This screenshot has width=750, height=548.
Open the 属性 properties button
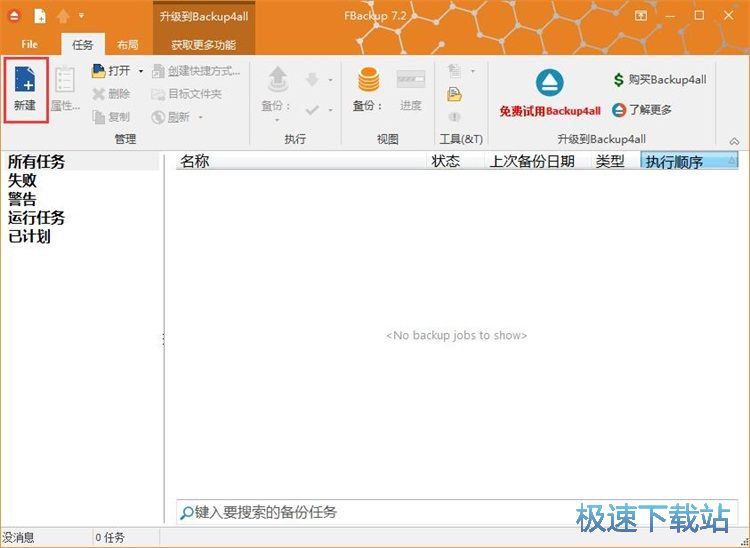[65, 90]
